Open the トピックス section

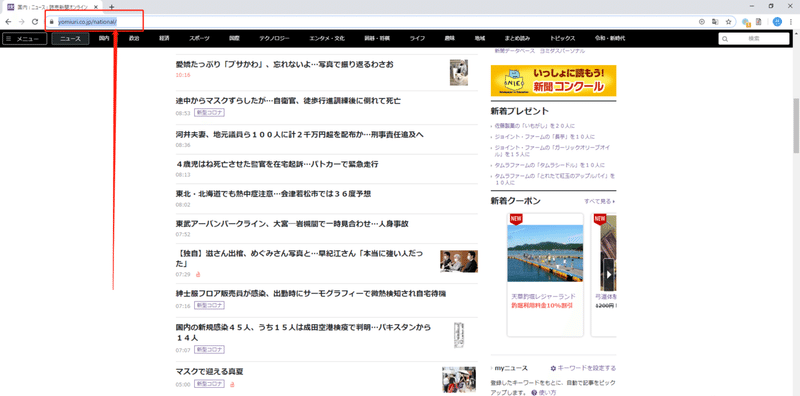(x=563, y=39)
